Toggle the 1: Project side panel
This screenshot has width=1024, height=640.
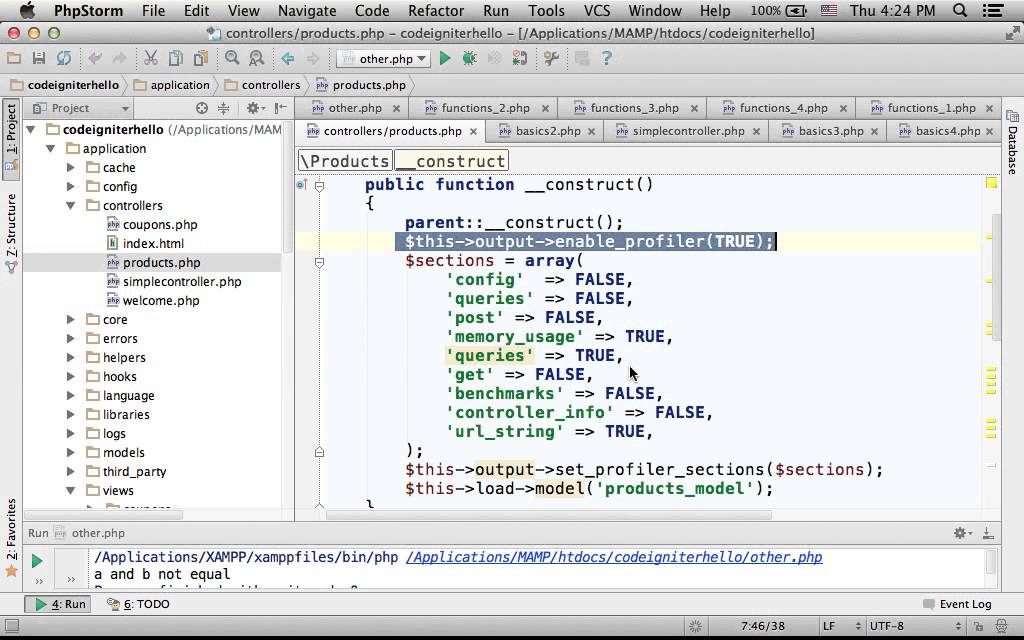click(x=11, y=138)
